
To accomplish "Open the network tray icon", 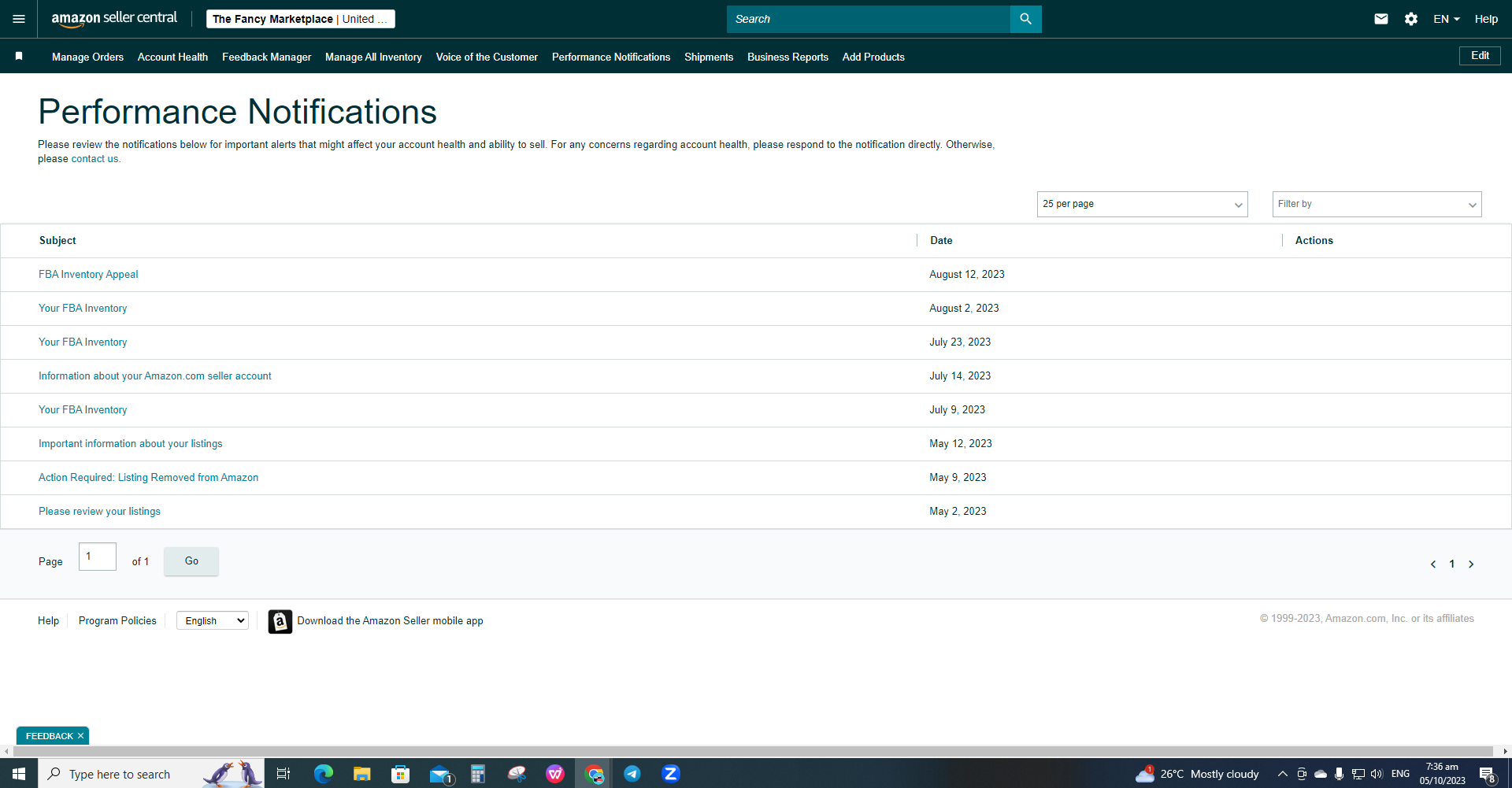I will 1358,774.
